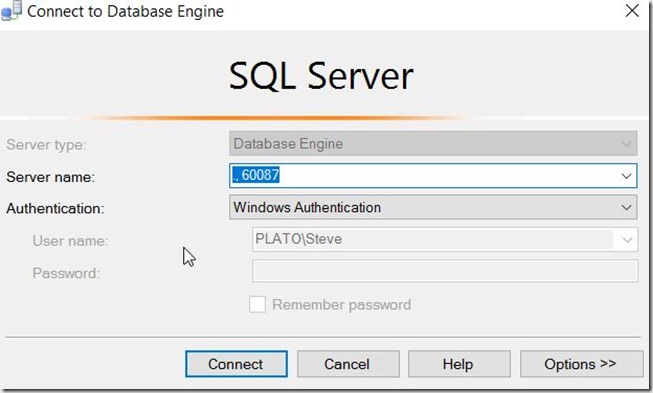
Task: Click the Connect button
Action: coord(236,364)
